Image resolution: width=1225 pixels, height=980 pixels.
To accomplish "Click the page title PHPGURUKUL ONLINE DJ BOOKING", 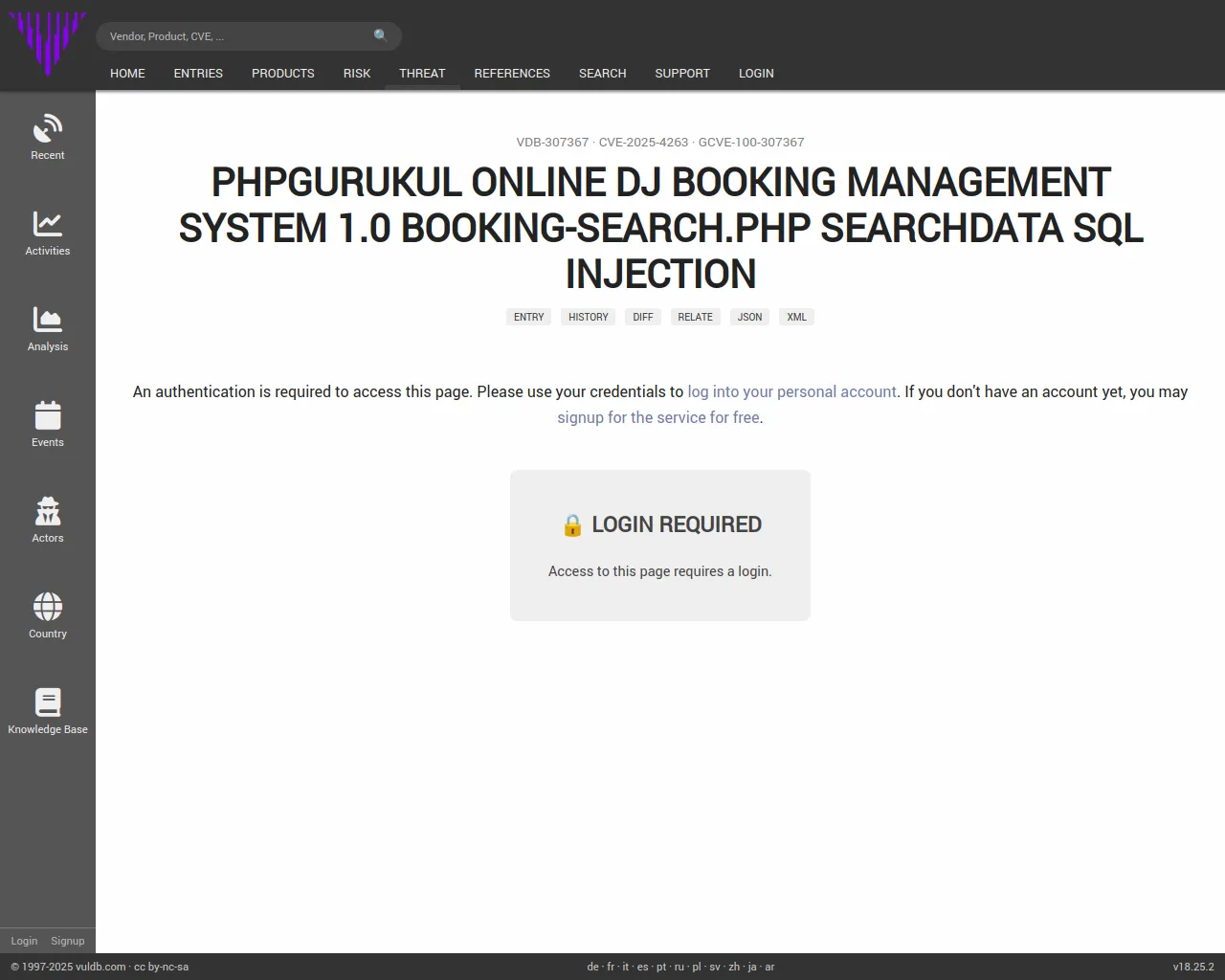I will pyautogui.click(x=660, y=228).
